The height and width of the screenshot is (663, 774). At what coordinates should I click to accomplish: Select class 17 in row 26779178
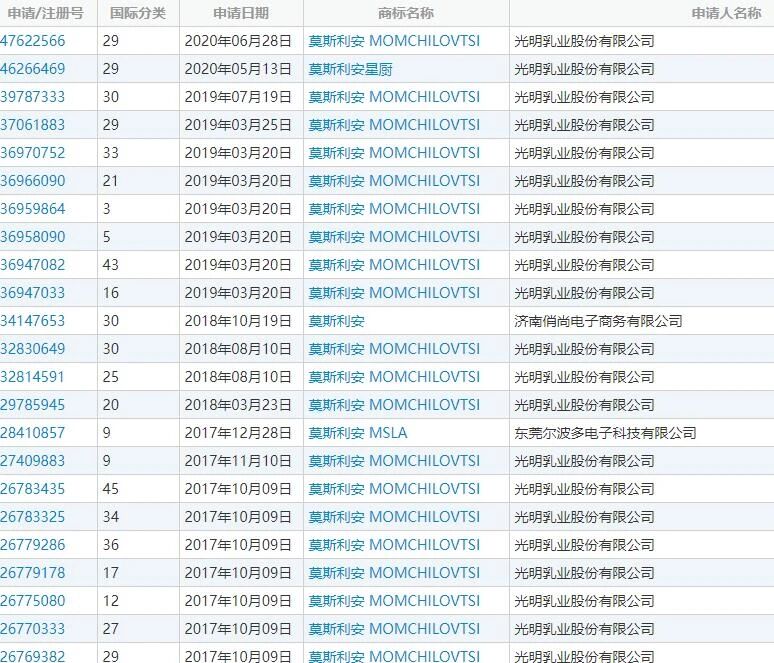[x=111, y=573]
